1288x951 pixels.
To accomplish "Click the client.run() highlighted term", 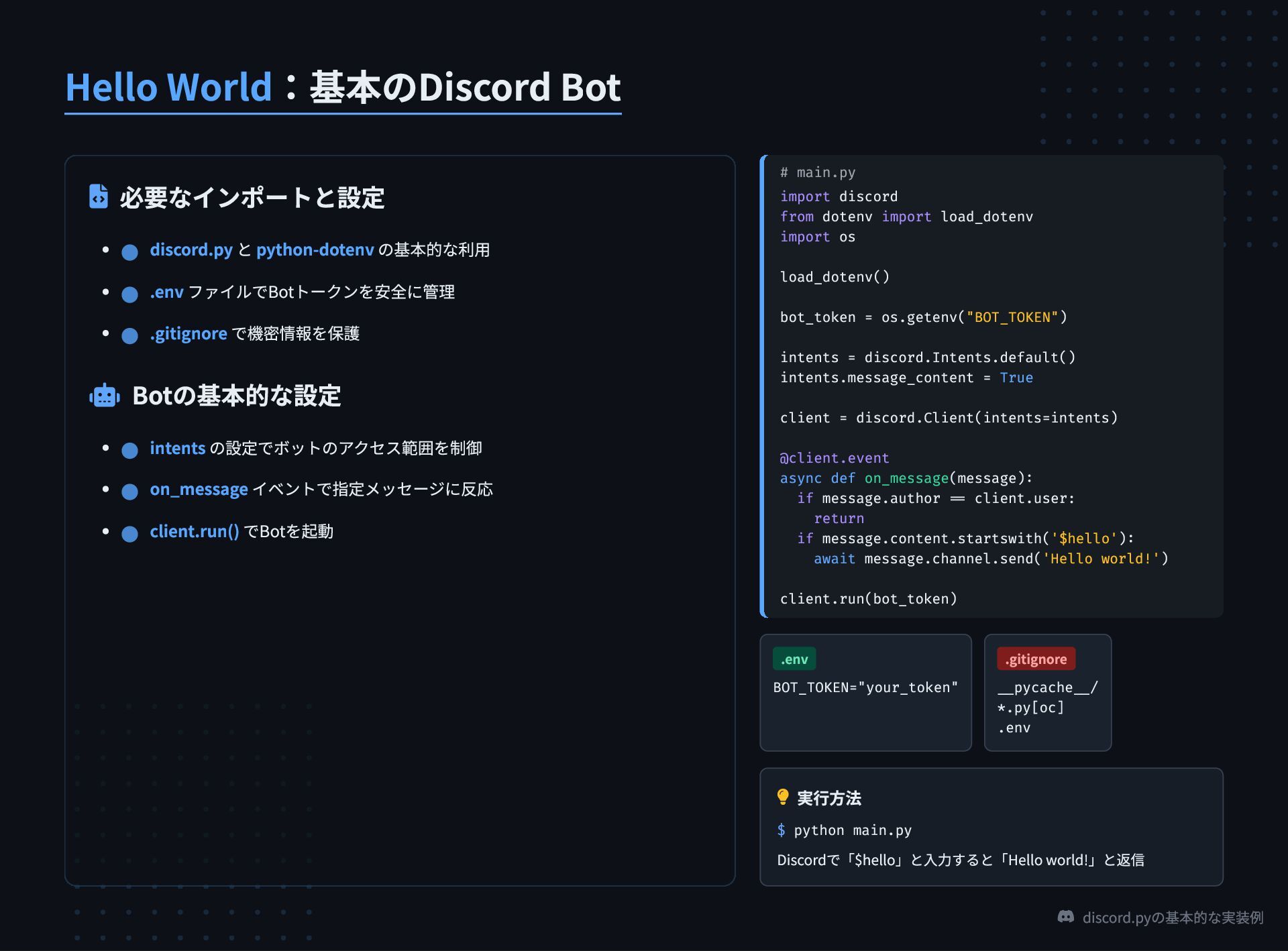I will (195, 531).
